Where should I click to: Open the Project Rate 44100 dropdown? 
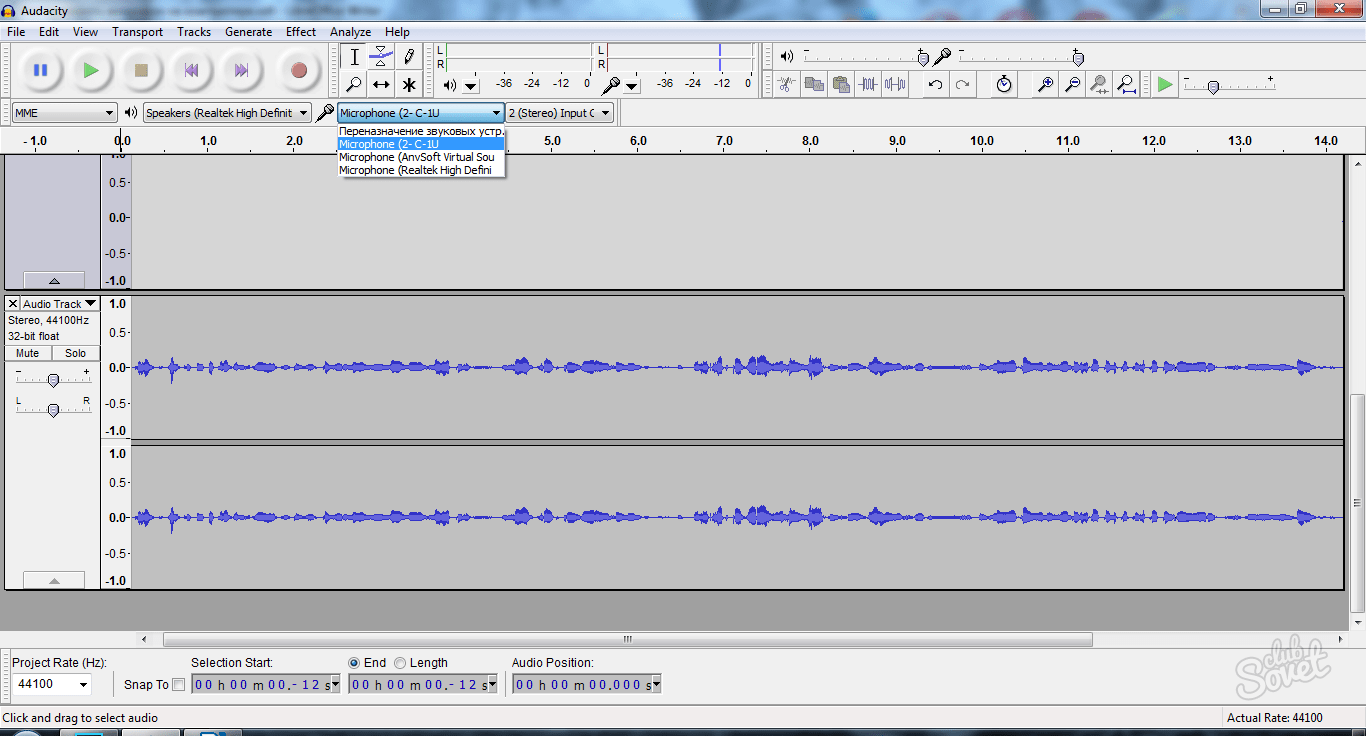click(52, 685)
